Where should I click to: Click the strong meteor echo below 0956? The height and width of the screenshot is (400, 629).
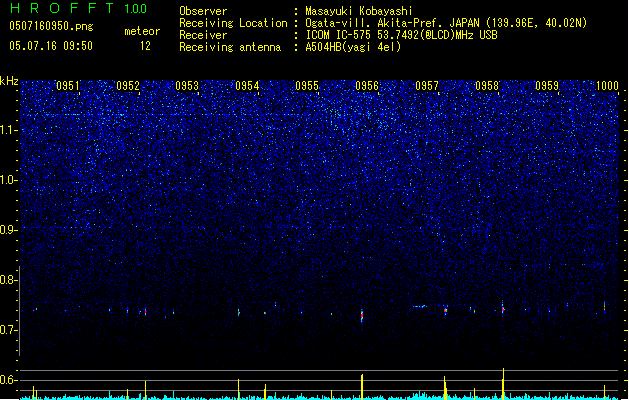tap(362, 316)
